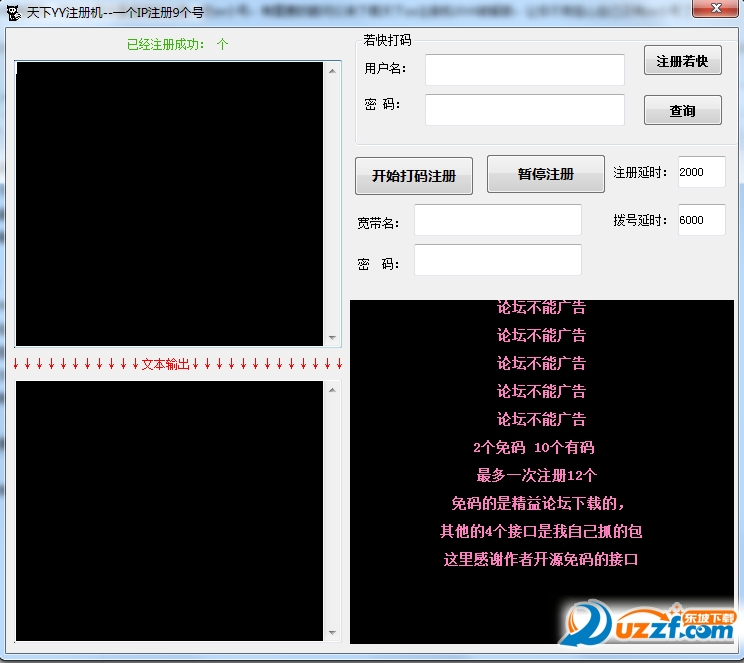Click down arrow of upper black list scrollbar
The height and width of the screenshot is (663, 744).
pos(332,337)
